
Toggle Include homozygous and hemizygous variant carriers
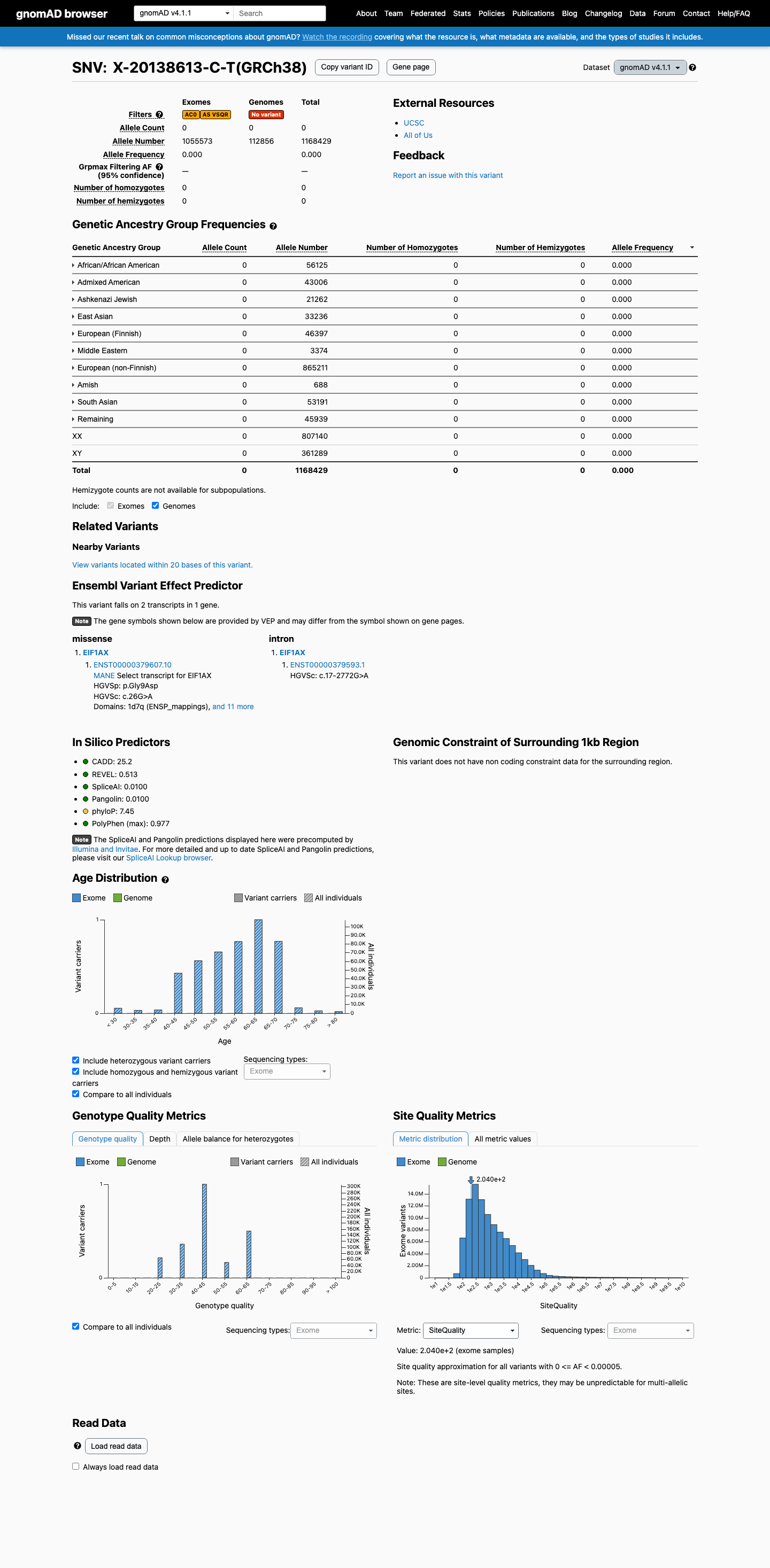point(75,1072)
